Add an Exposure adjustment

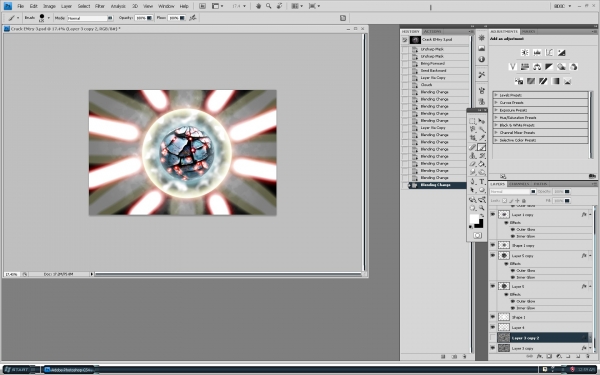coord(561,52)
